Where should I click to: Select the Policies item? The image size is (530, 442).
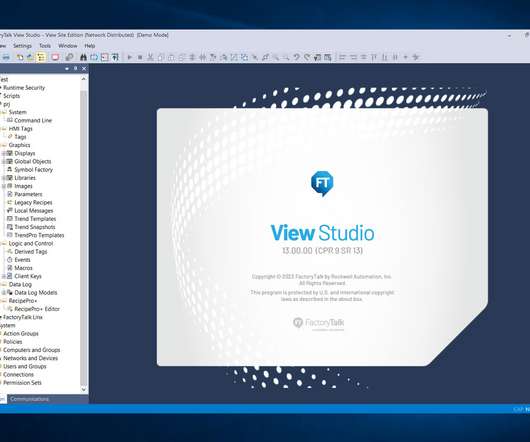13,342
